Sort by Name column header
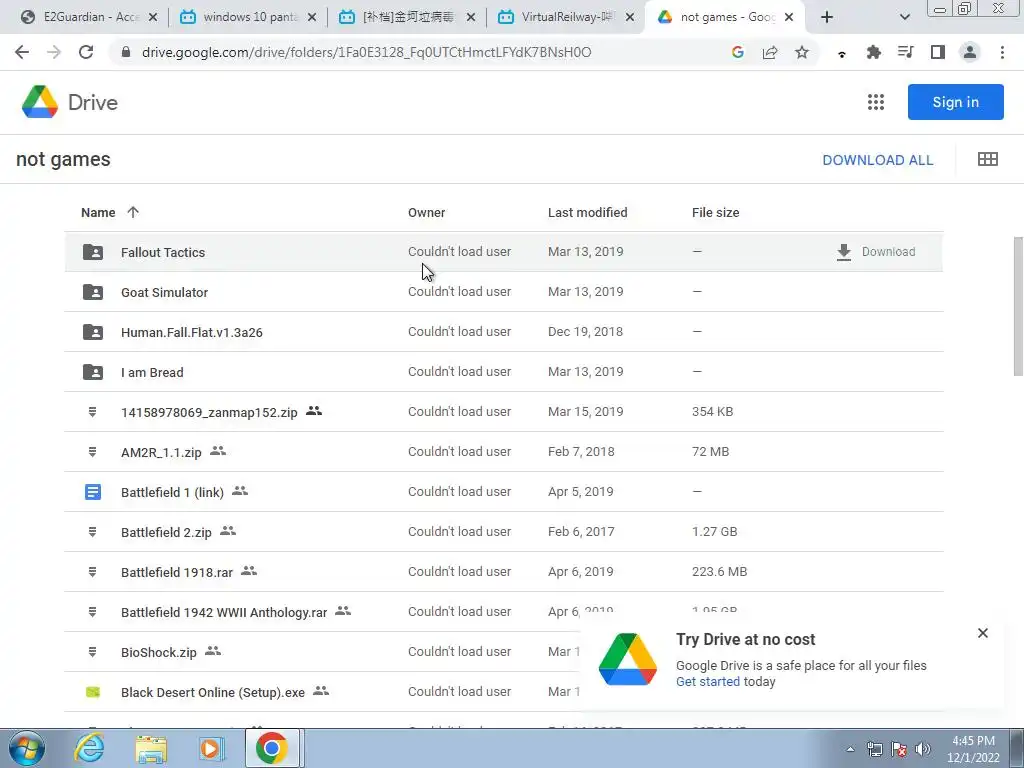Screen dimensions: 1024x768 click(x=98, y=212)
